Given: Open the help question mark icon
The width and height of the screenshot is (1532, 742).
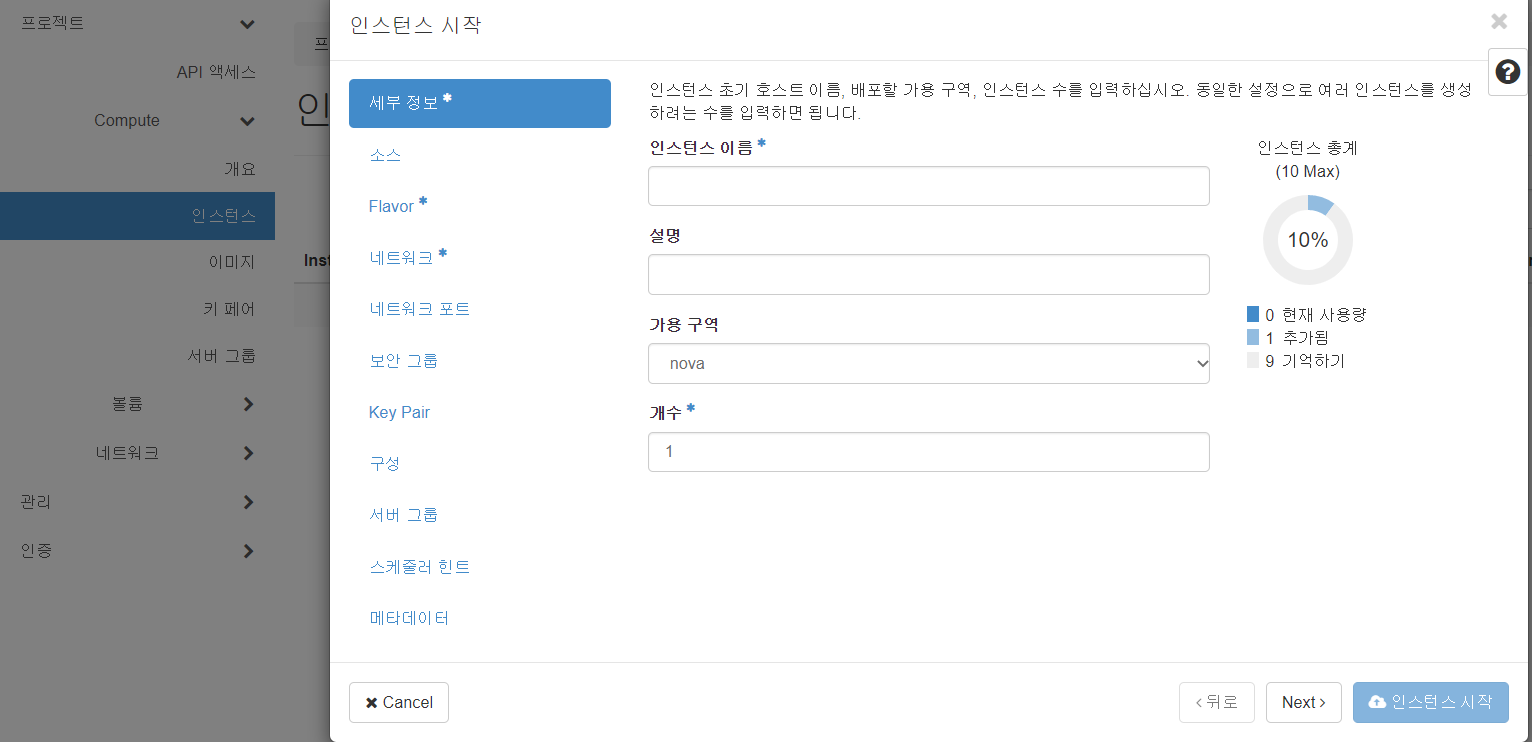Looking at the screenshot, I should click(1508, 72).
